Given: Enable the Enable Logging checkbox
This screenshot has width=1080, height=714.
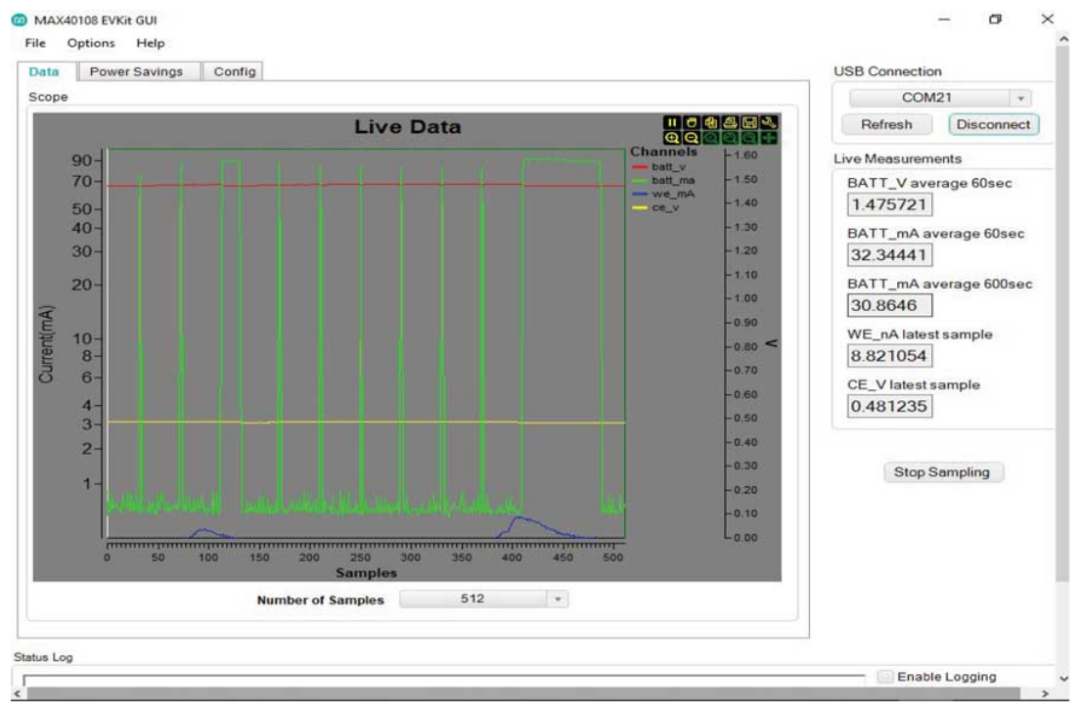Looking at the screenshot, I should [885, 677].
